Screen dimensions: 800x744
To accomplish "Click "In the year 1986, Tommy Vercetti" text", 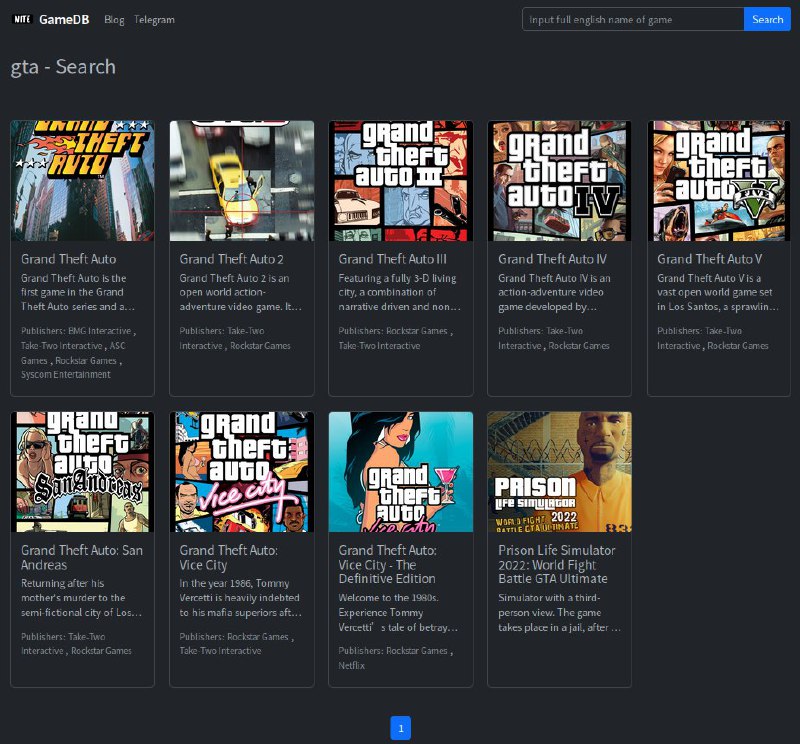I will 241,598.
